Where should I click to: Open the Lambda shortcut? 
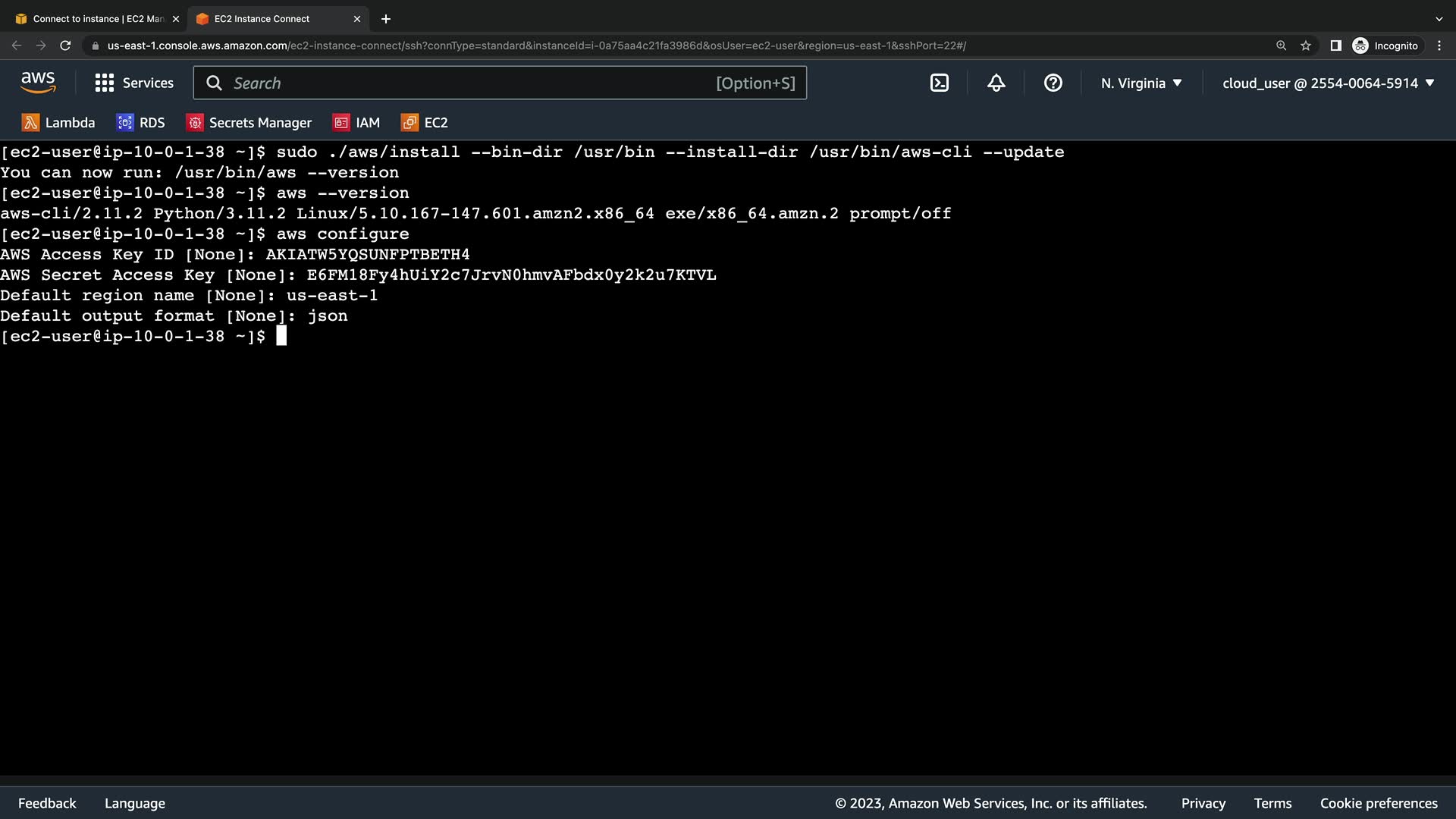pos(58,123)
